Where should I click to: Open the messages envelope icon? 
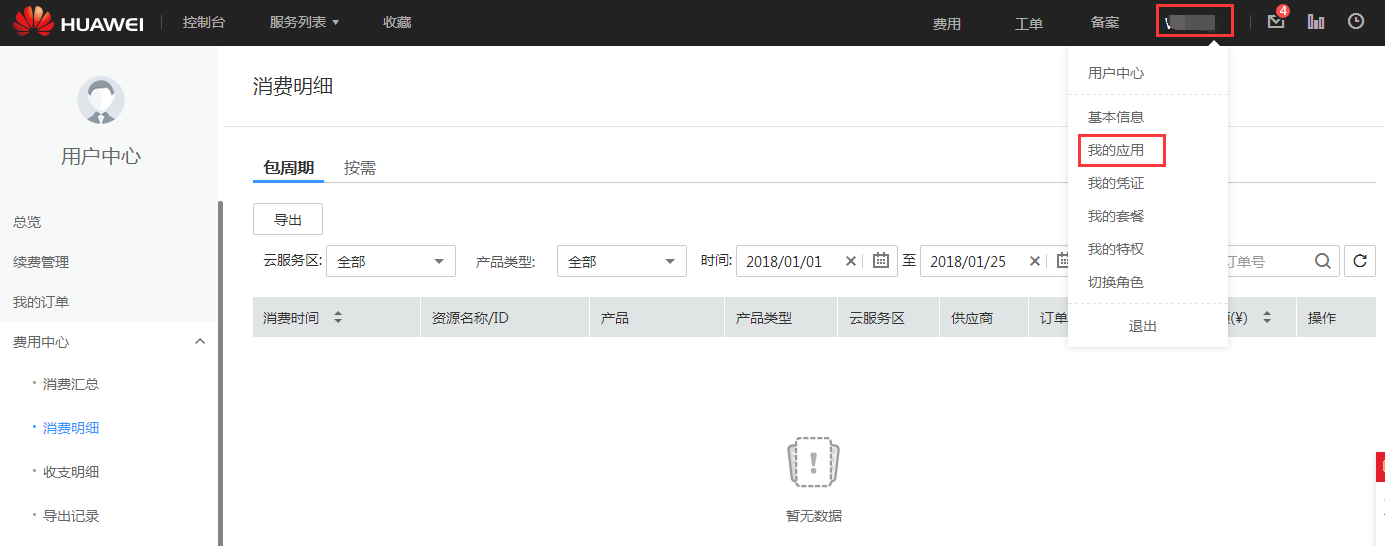tap(1275, 21)
